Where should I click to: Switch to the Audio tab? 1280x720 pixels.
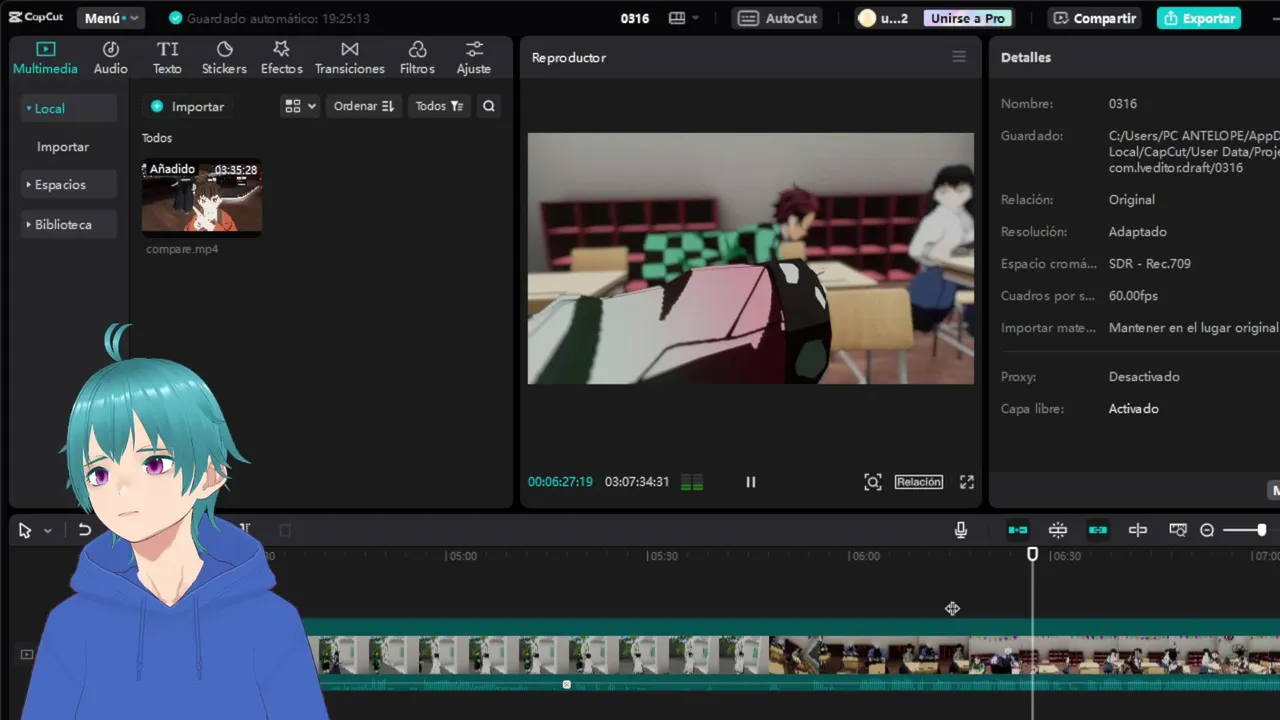(111, 58)
